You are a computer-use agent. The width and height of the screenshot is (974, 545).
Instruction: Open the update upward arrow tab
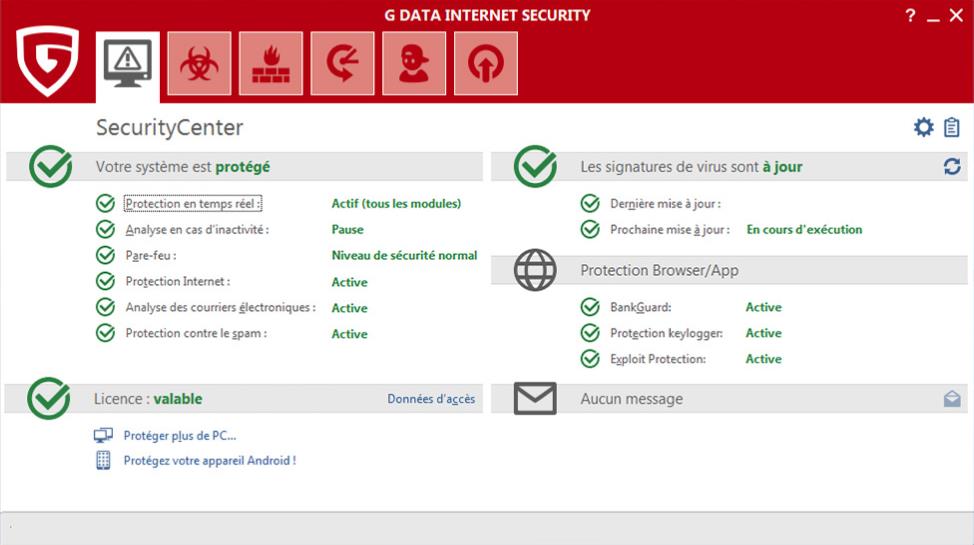tap(486, 63)
